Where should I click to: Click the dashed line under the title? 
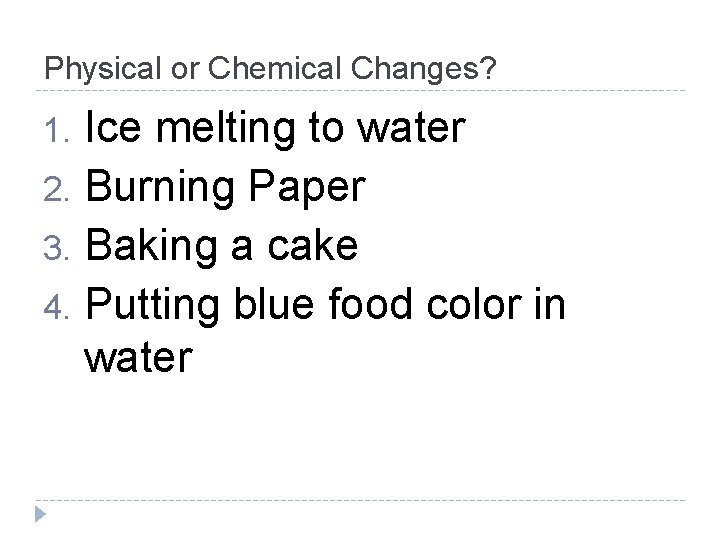pyautogui.click(x=360, y=91)
